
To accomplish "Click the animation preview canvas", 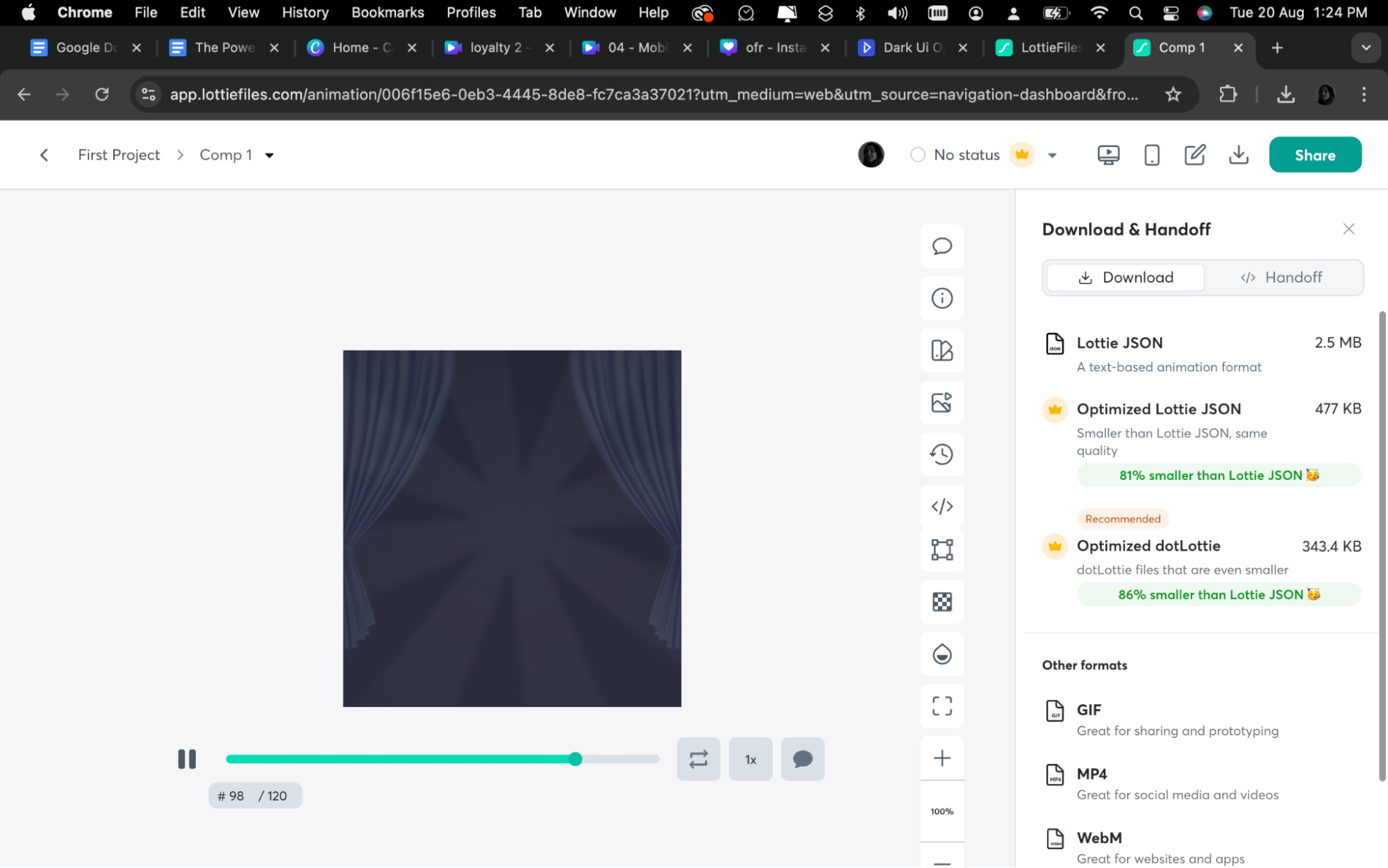I will point(512,528).
